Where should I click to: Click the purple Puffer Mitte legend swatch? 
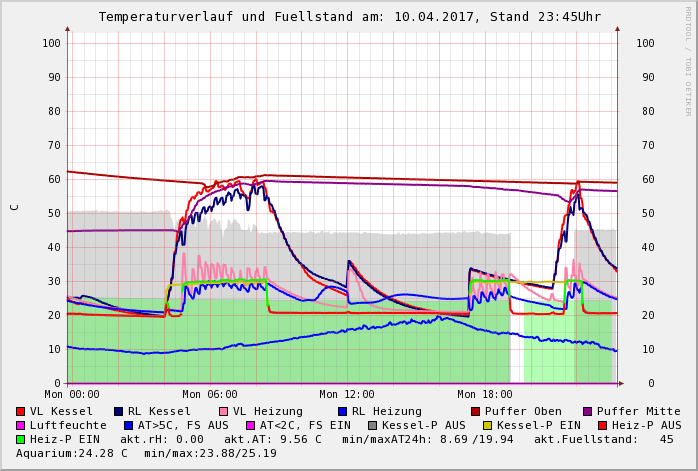click(587, 412)
